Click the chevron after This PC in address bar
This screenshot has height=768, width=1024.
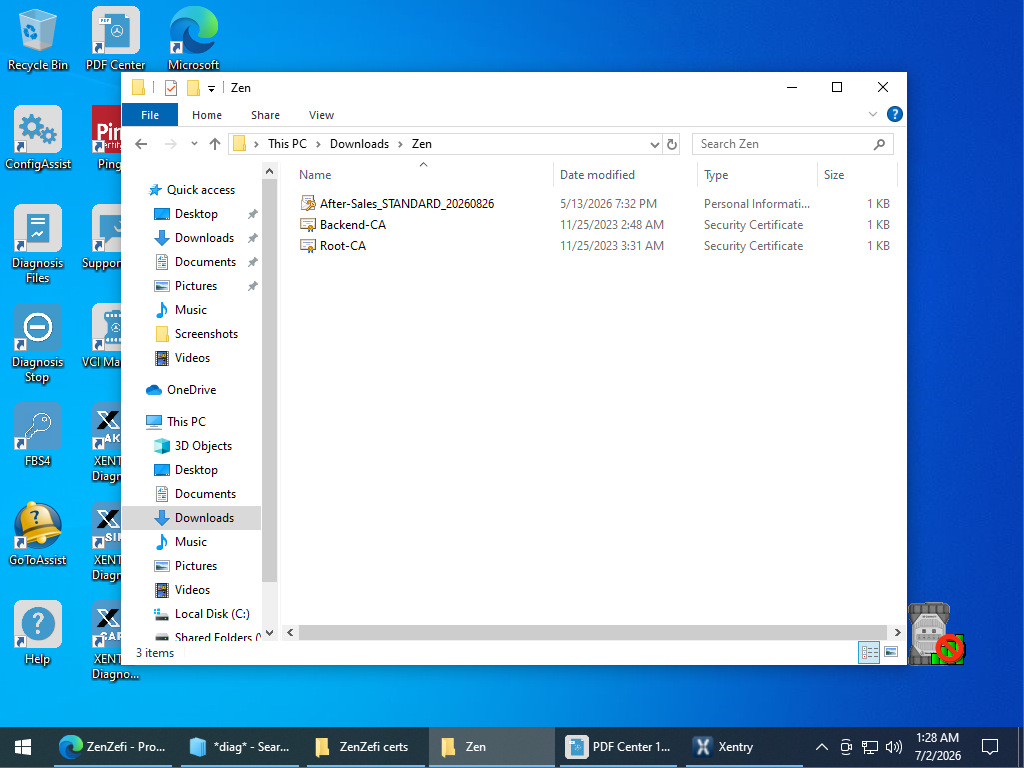(x=318, y=144)
